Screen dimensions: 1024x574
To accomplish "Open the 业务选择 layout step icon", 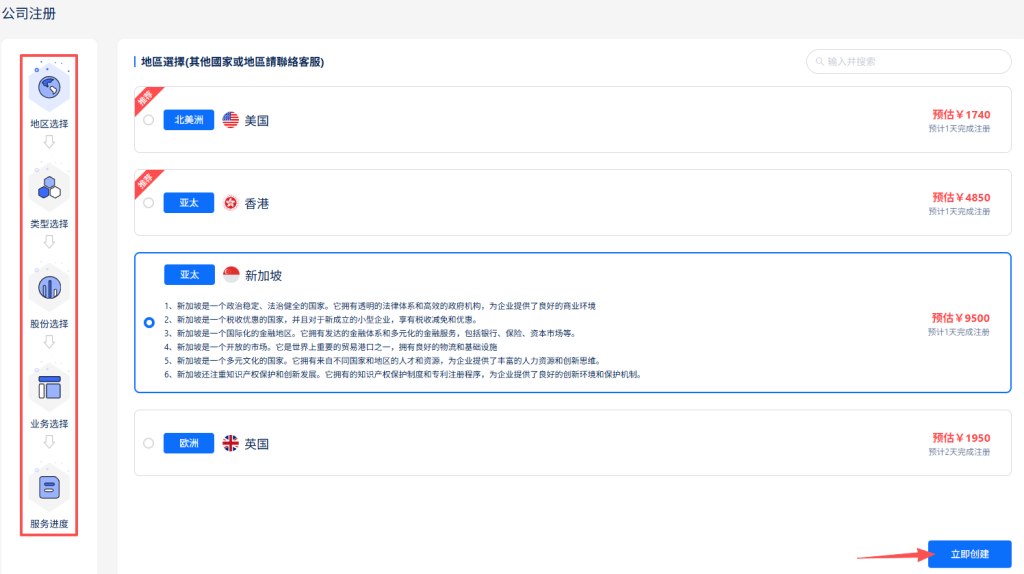I will click(49, 387).
